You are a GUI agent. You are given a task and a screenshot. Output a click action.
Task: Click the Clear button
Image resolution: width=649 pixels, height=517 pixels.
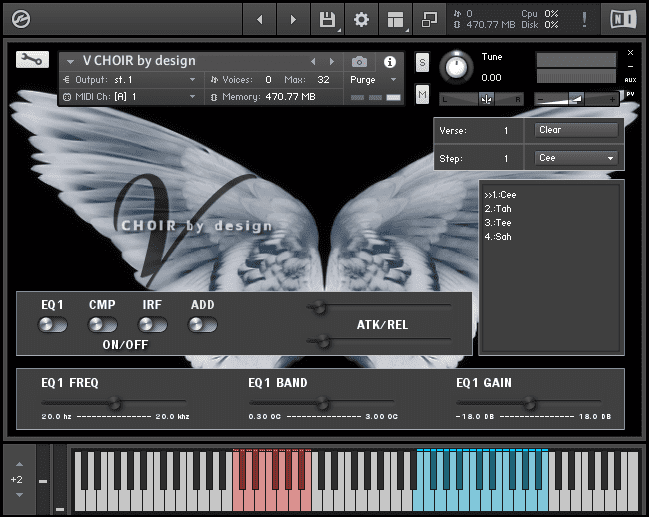pyautogui.click(x=576, y=130)
